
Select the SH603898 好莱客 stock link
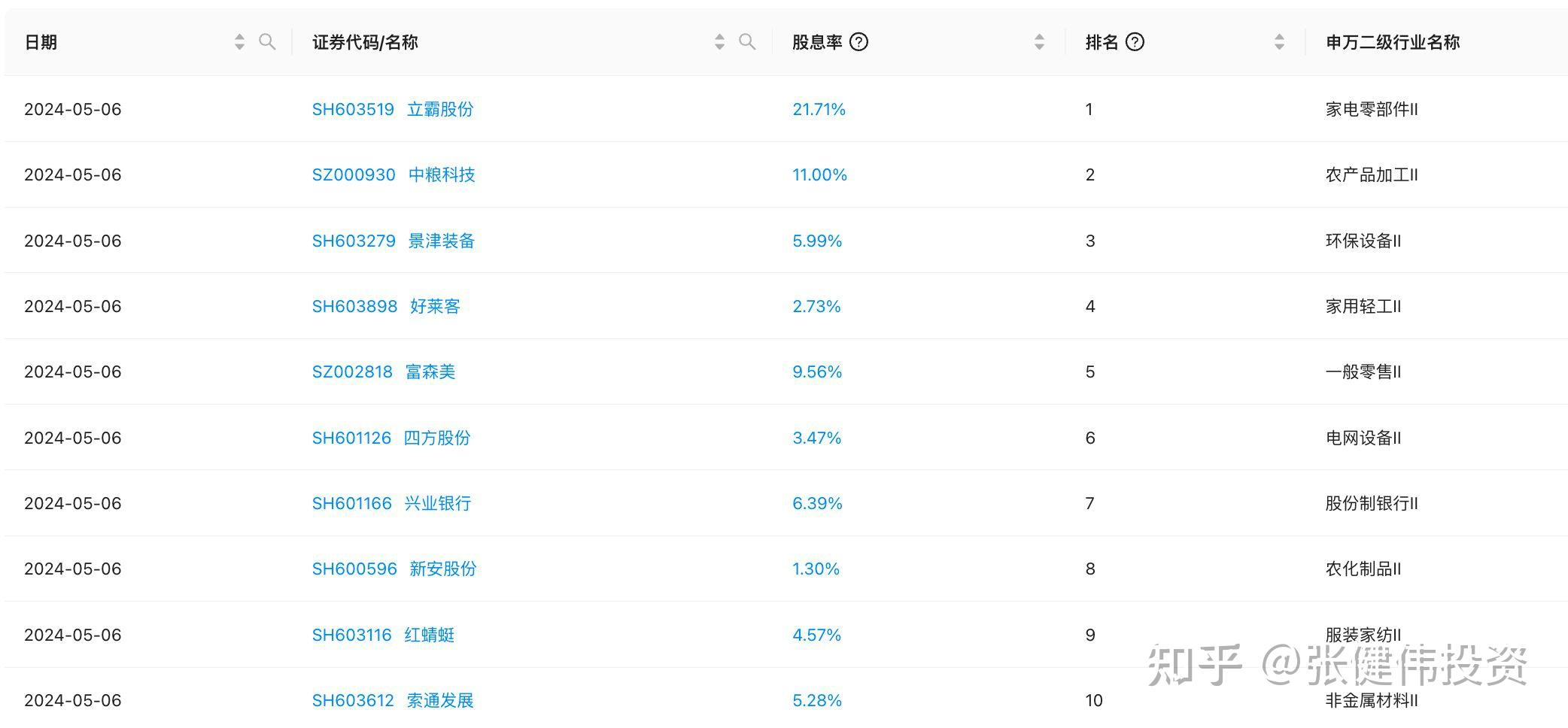point(386,306)
